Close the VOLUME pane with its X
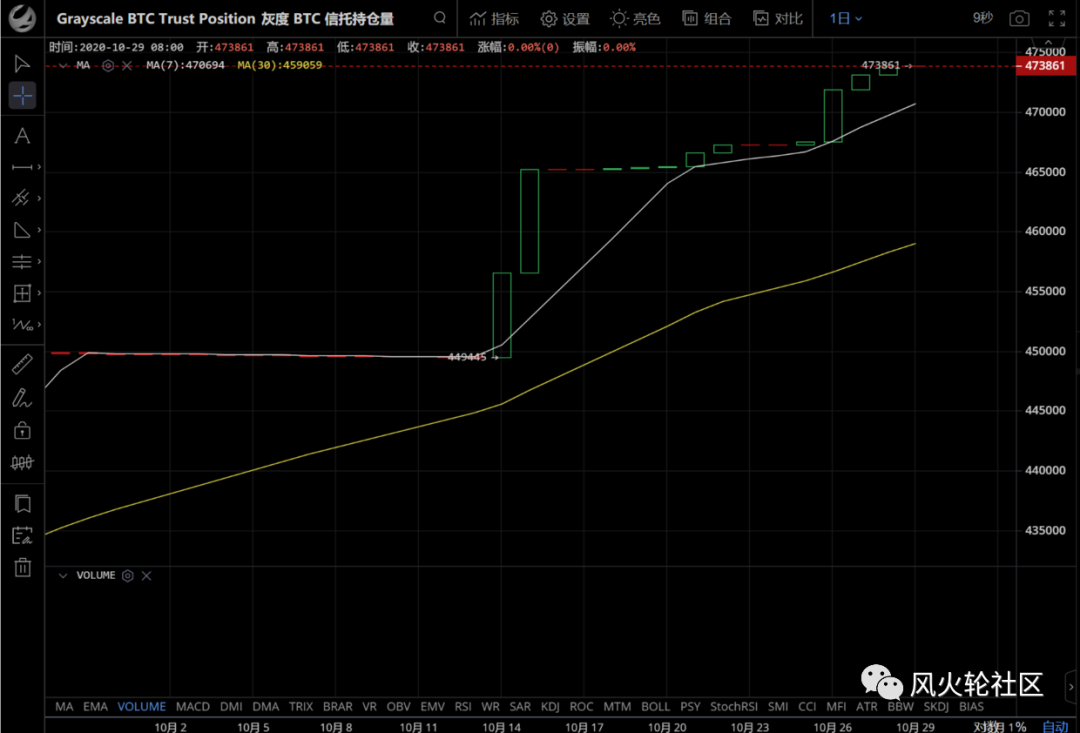The image size is (1080, 733). (x=146, y=576)
